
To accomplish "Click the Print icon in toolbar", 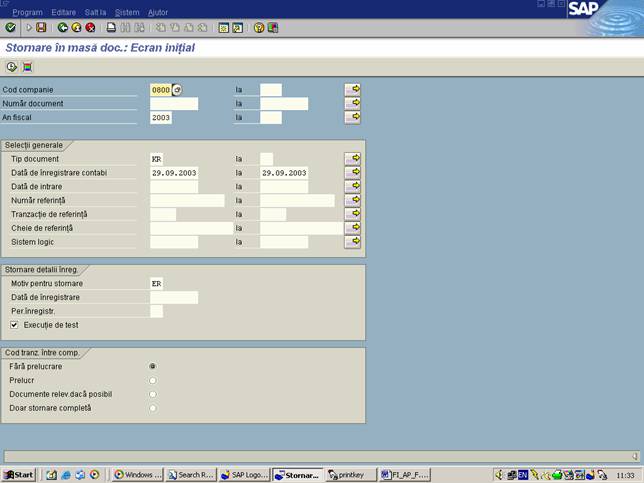I will 111,27.
